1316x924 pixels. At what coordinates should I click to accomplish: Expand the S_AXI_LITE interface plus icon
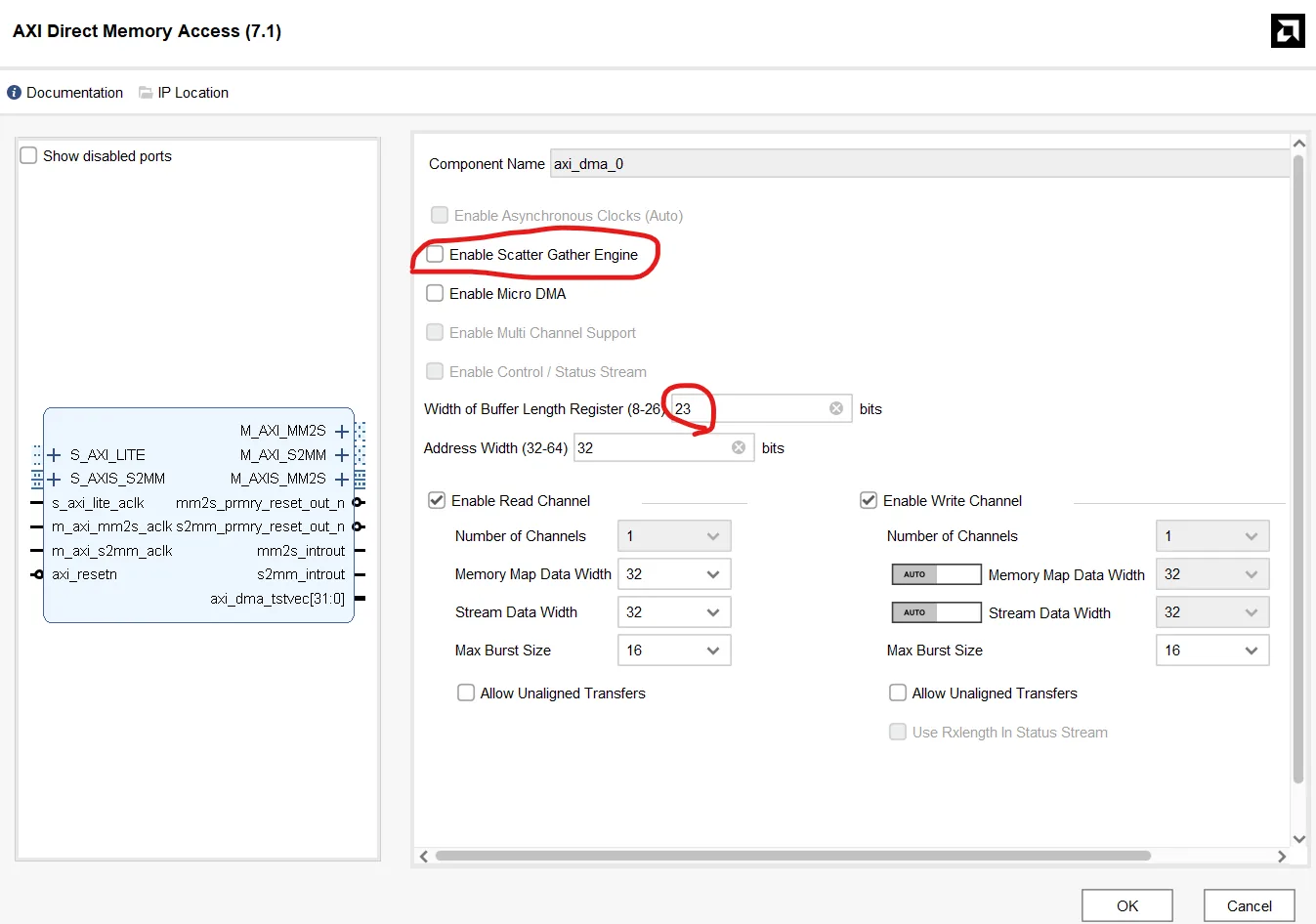[55, 455]
